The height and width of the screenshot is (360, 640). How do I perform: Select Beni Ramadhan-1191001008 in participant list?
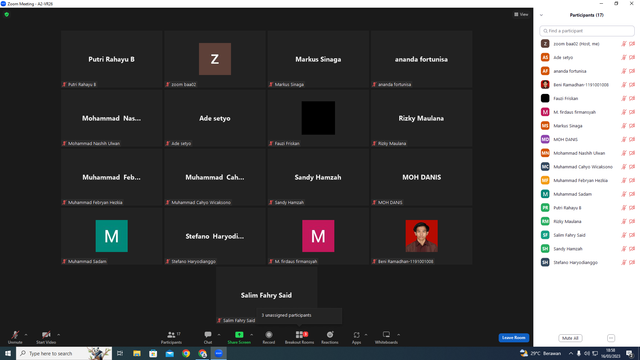[587, 85]
